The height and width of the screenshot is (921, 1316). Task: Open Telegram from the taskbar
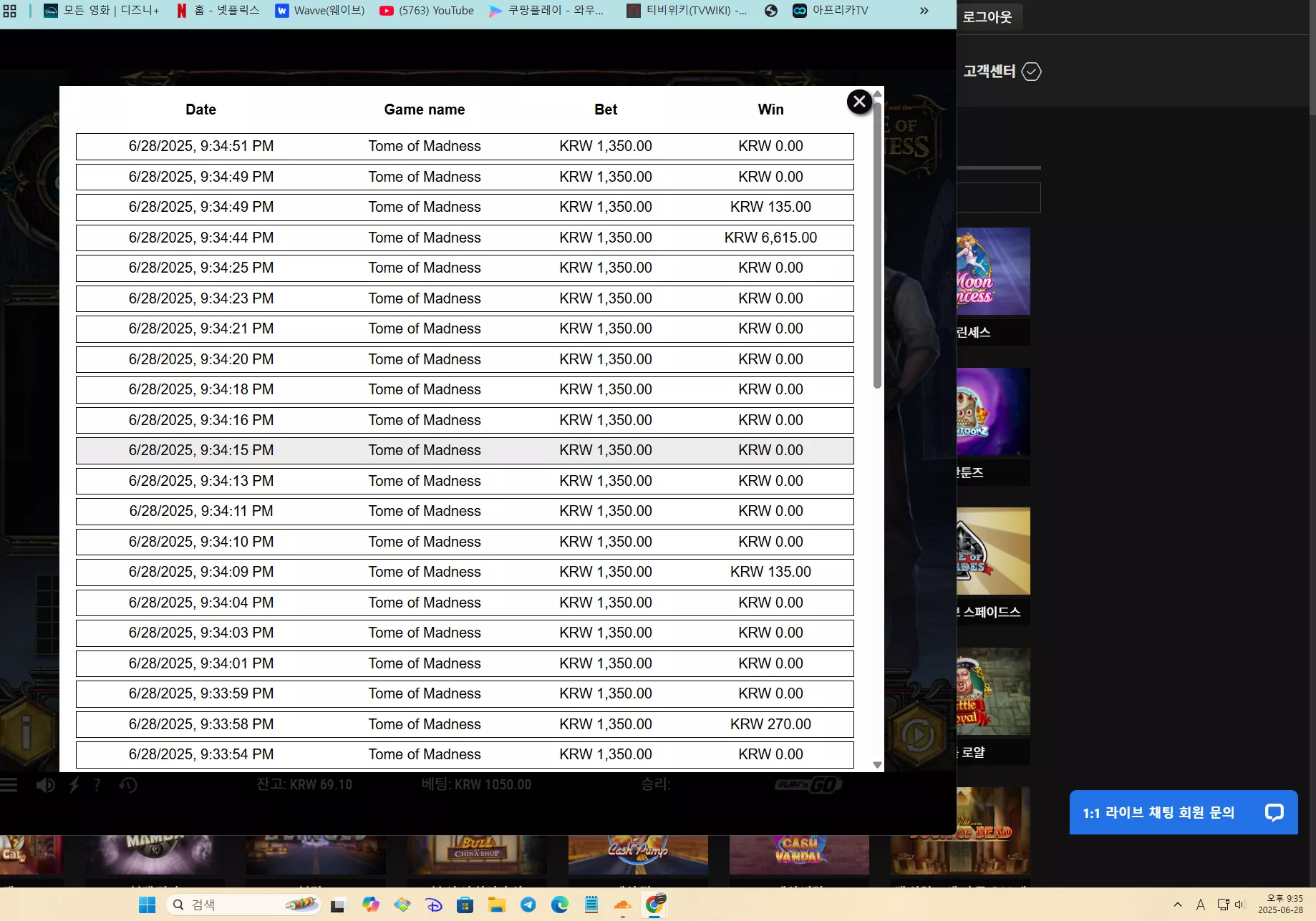(528, 905)
